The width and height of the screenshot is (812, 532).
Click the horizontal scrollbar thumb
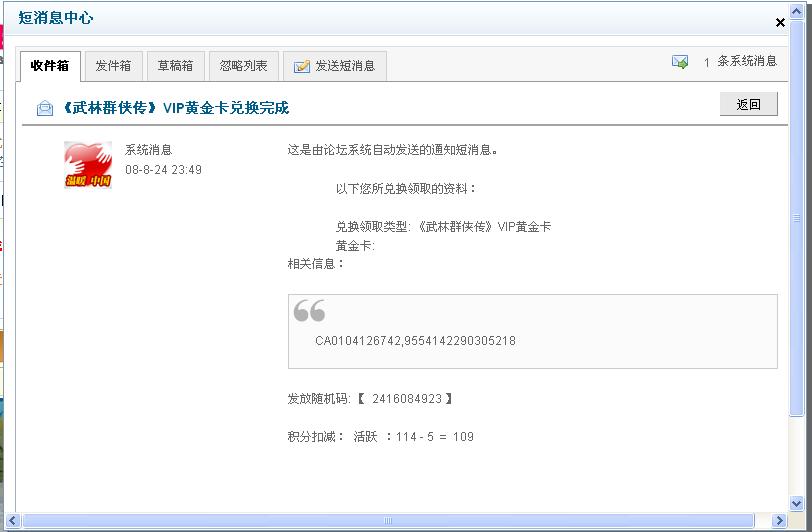(388, 520)
